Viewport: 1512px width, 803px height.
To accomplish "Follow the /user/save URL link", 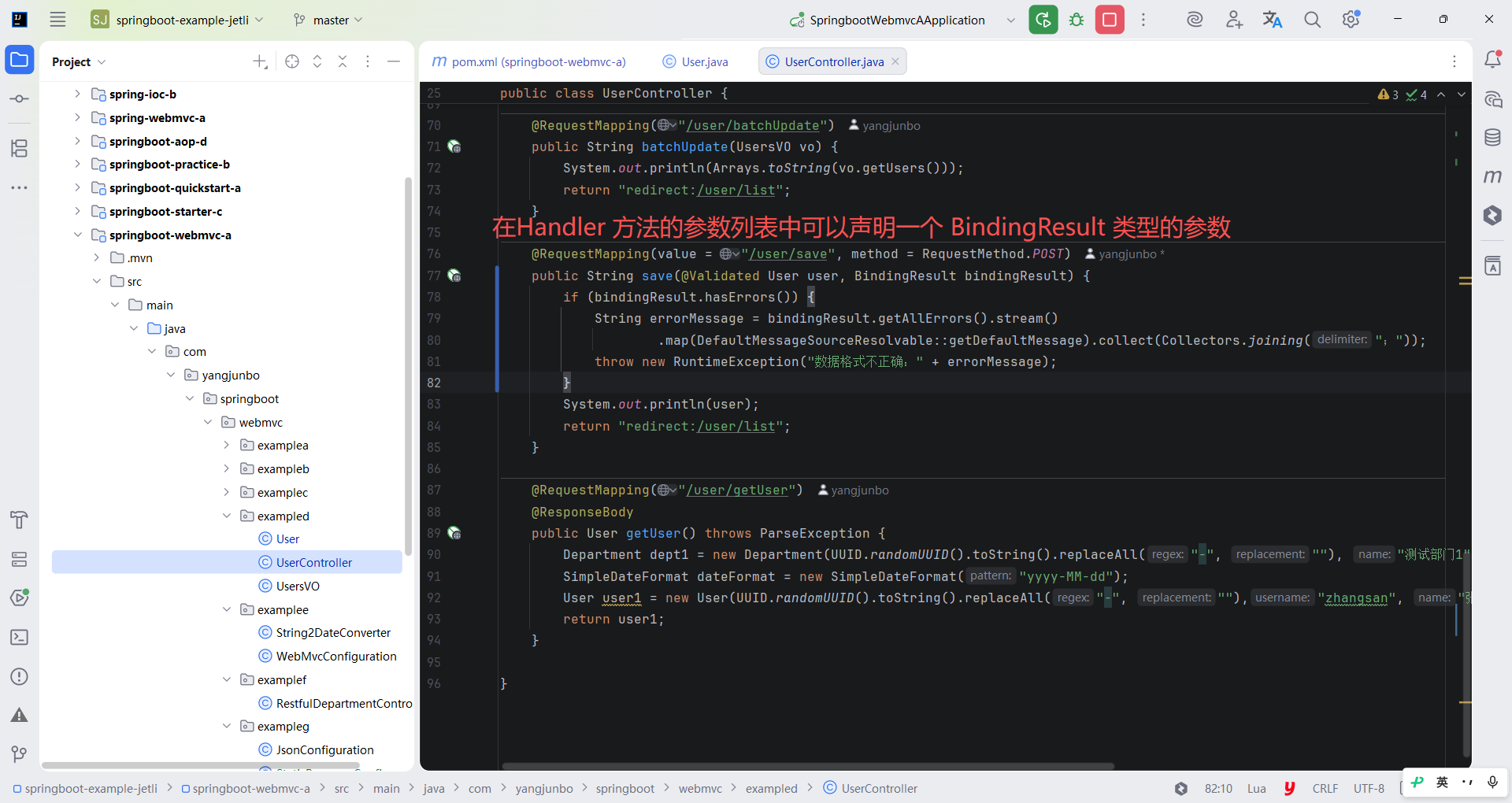I will [x=788, y=253].
